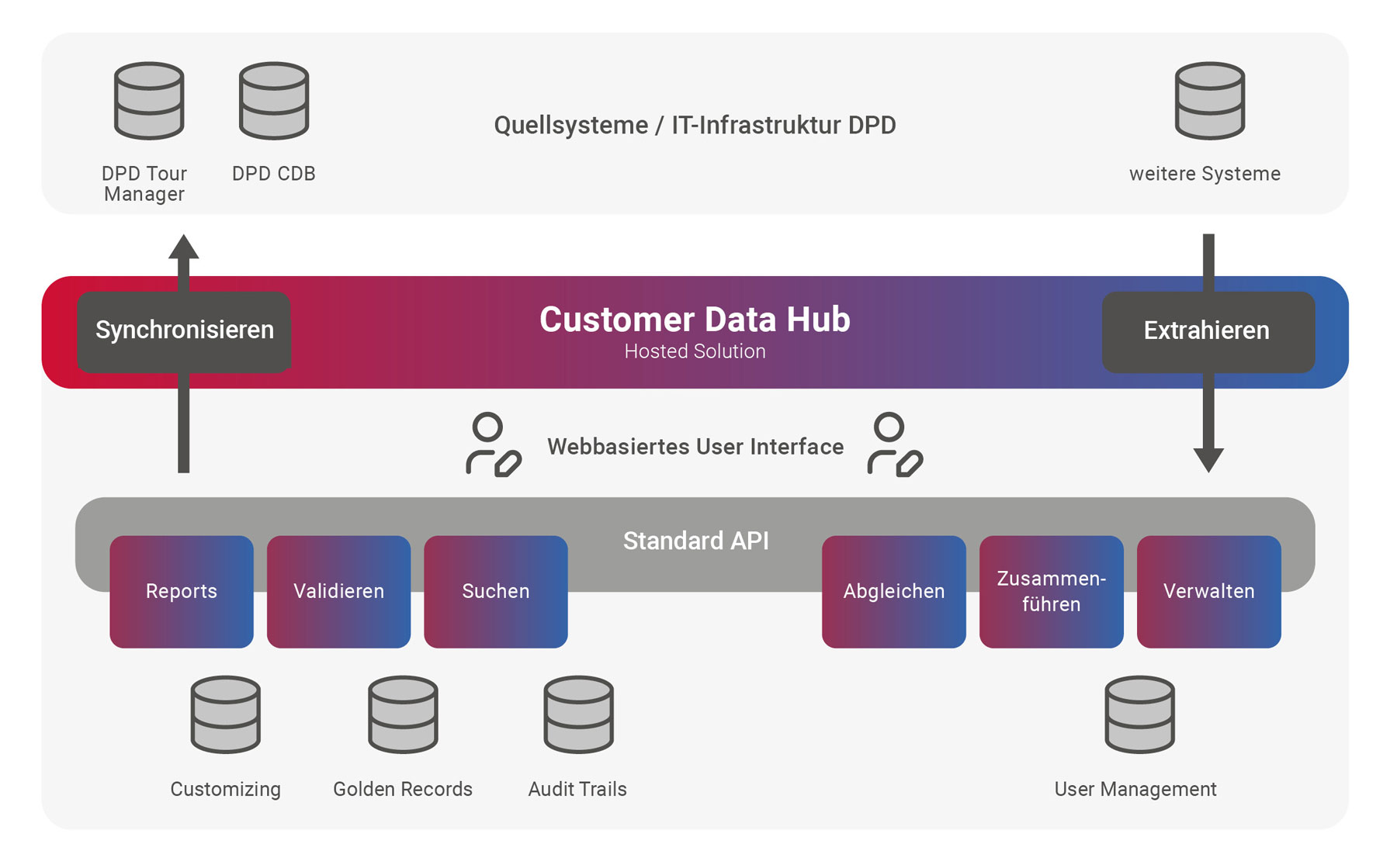Click the DPD Tour Manager database icon
The height and width of the screenshot is (868, 1397).
click(147, 101)
